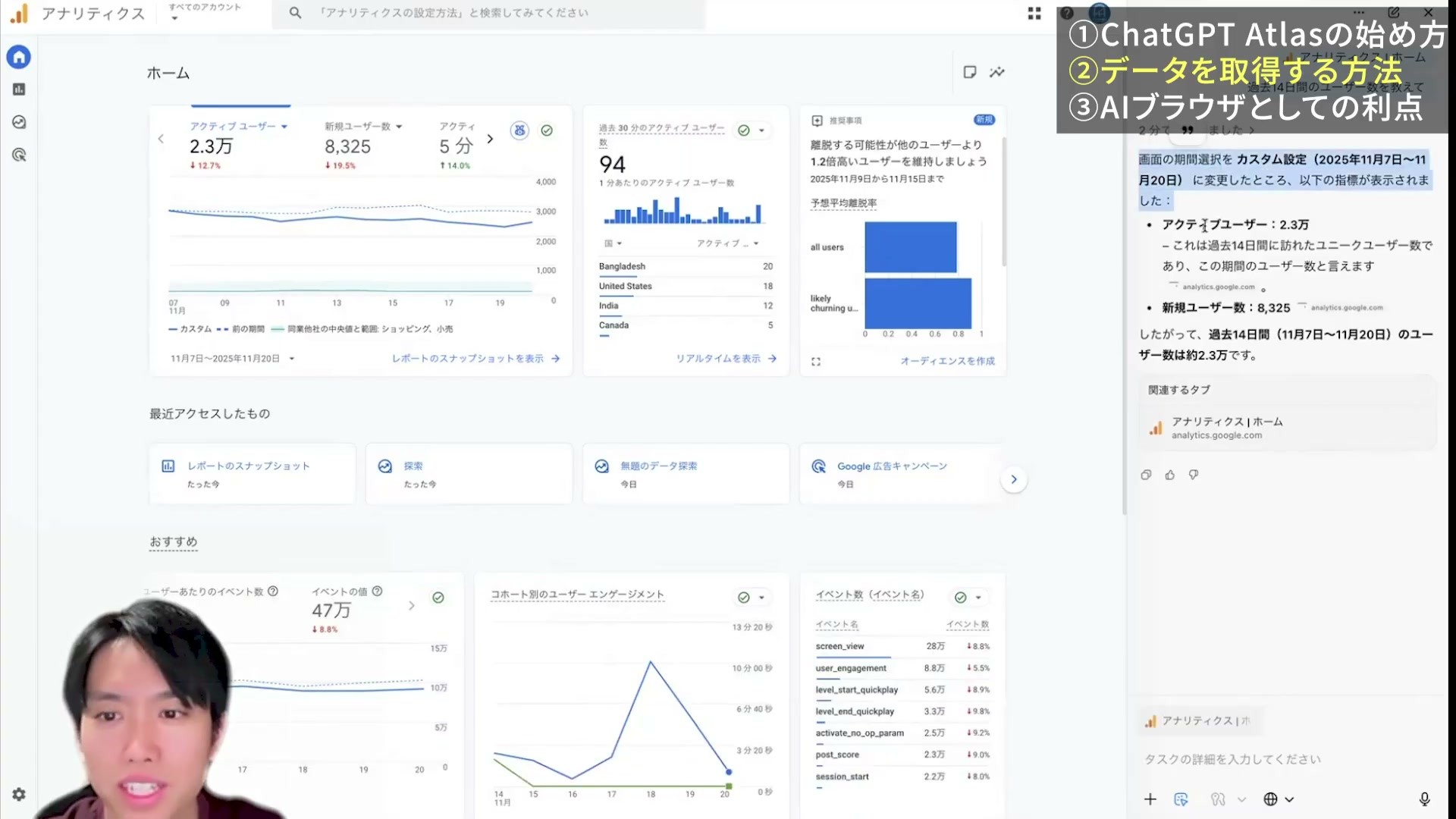Image resolution: width=1456 pixels, height=819 pixels.
Task: Open リアルタイムを表示 link
Action: pyautogui.click(x=726, y=359)
